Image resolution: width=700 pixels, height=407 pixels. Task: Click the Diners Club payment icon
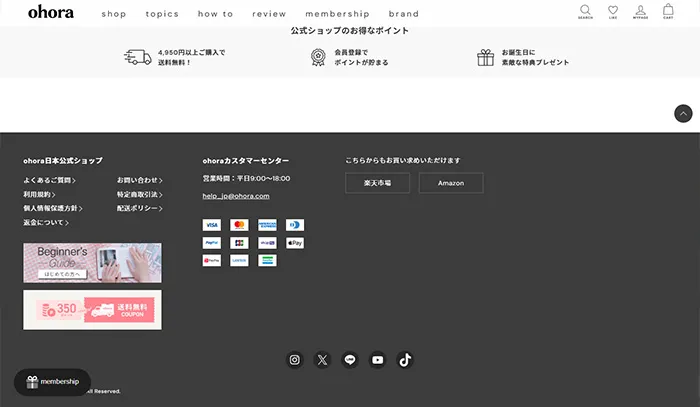click(295, 225)
